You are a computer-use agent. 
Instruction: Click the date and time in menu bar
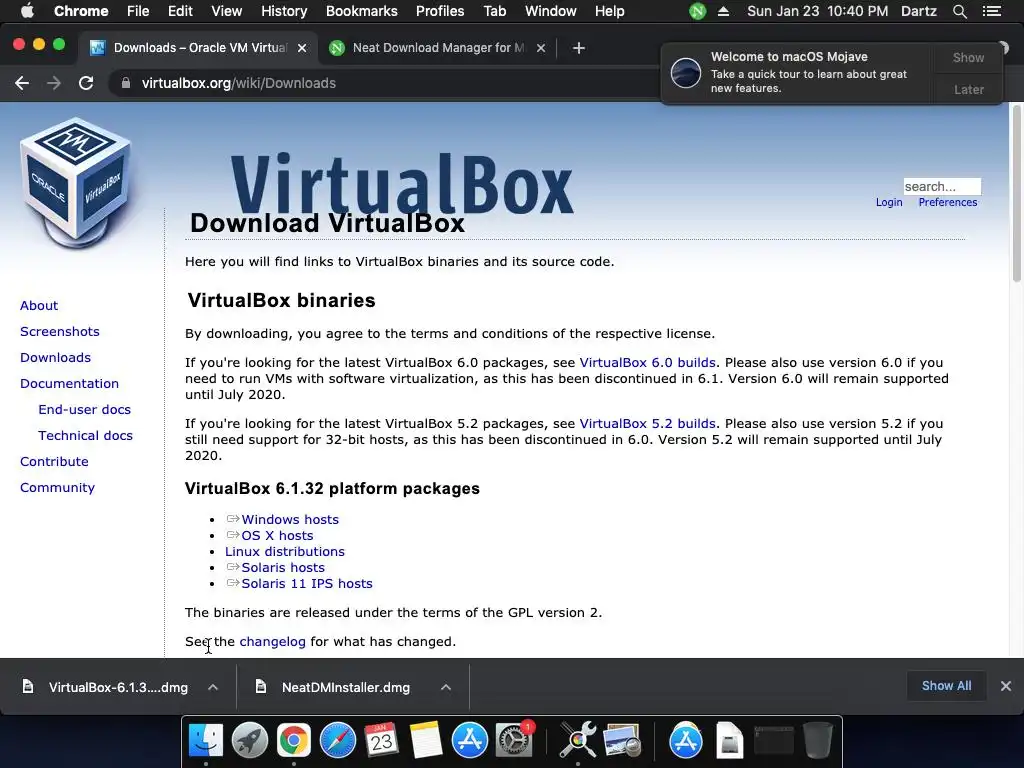[817, 11]
